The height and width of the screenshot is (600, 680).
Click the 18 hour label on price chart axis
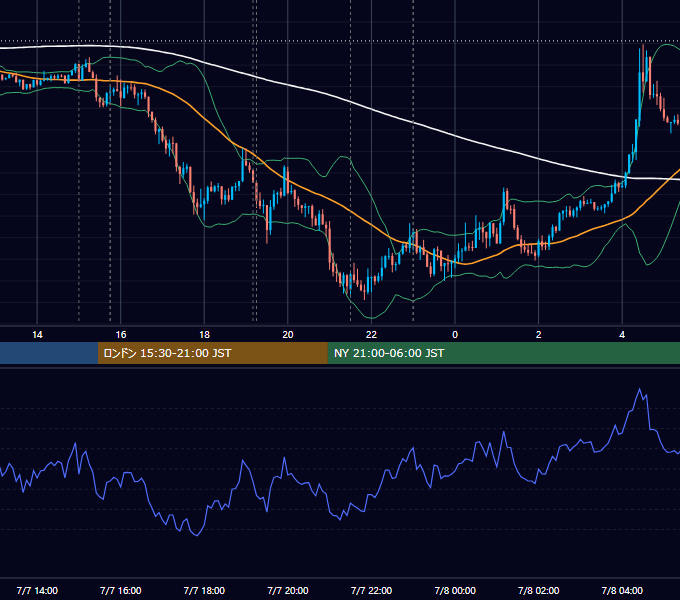204,335
